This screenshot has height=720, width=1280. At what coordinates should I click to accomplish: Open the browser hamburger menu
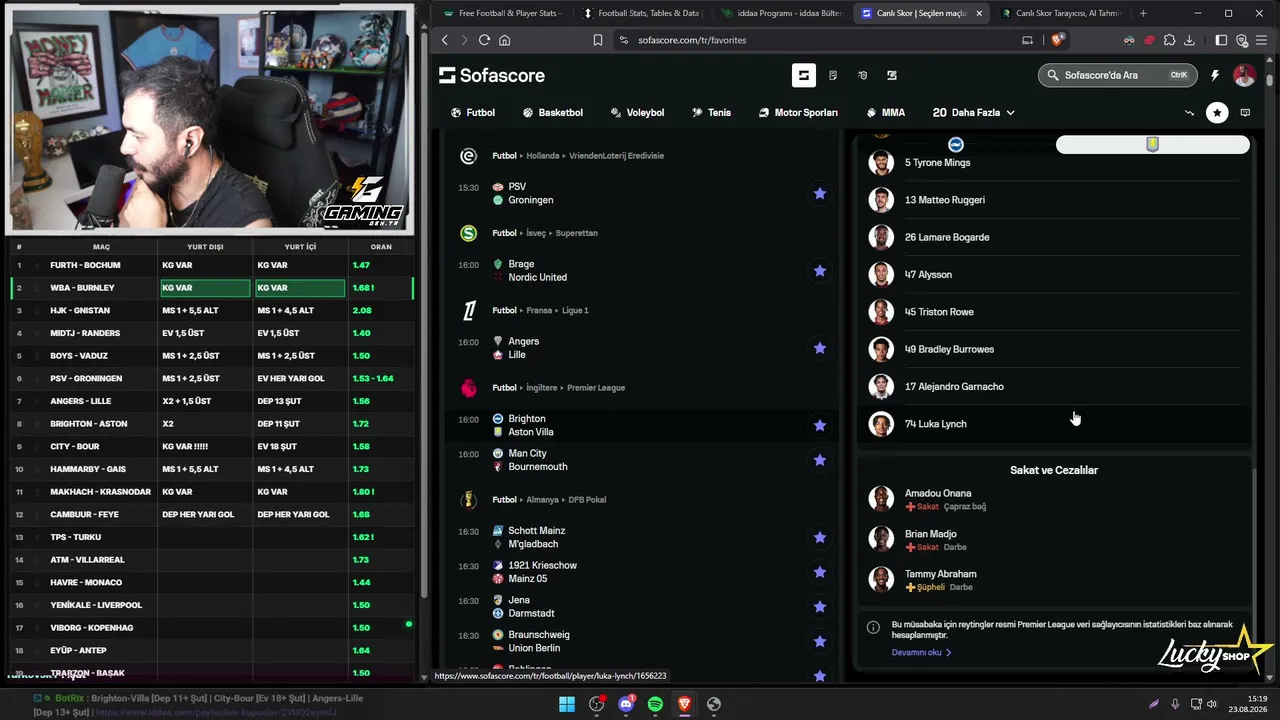click(1263, 40)
